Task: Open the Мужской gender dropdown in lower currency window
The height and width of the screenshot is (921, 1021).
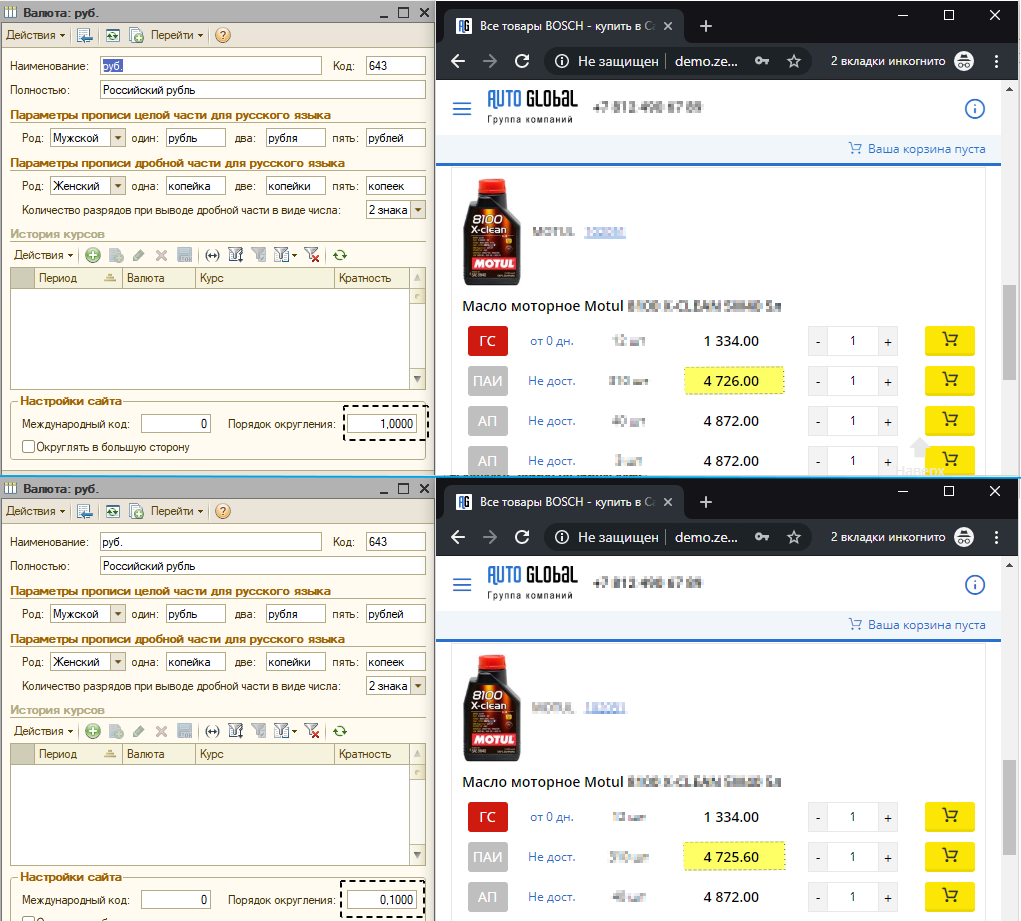Action: point(117,614)
